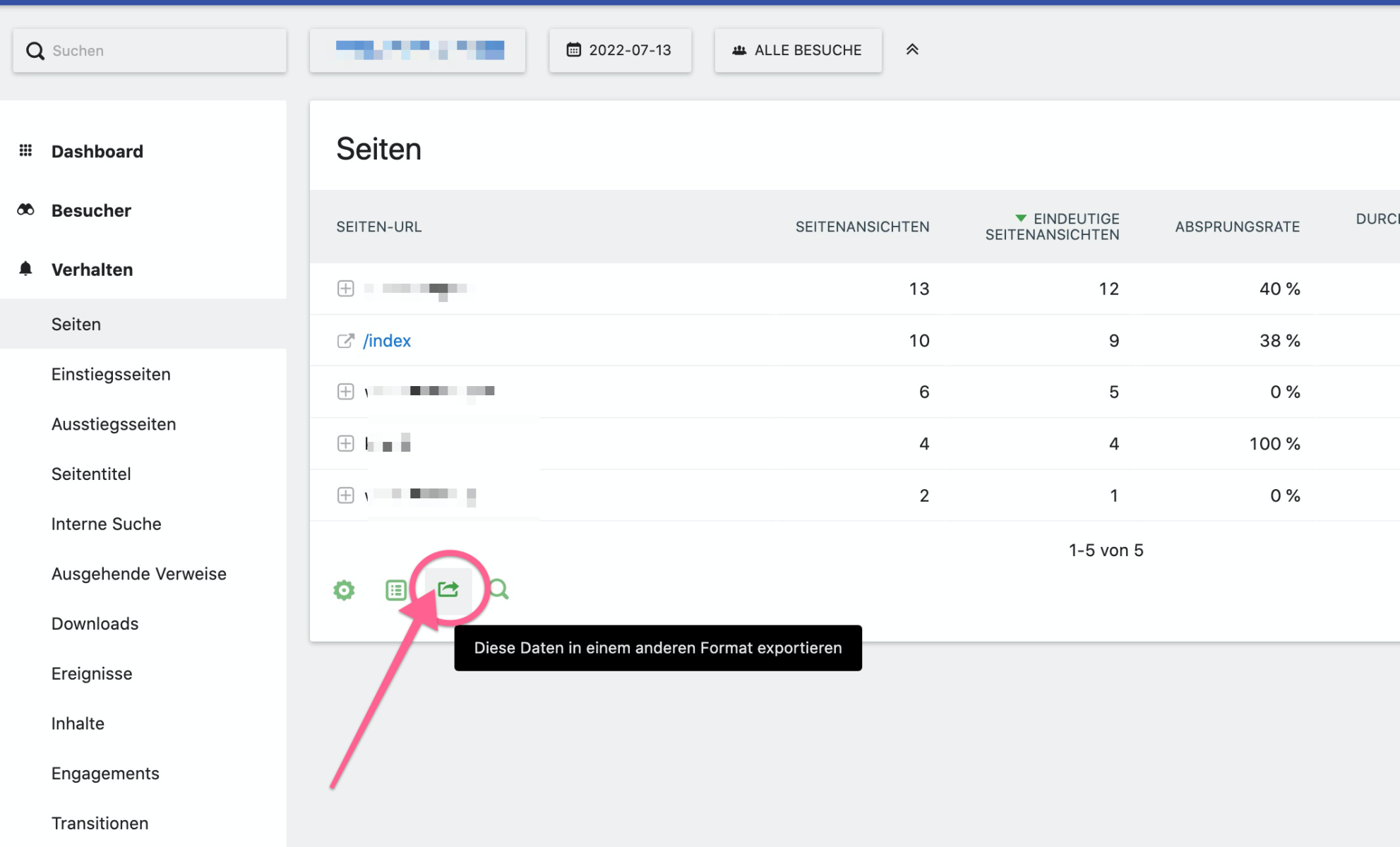Open the ALLE BESUCHE segment selector
The width and height of the screenshot is (1400, 847).
coord(798,50)
